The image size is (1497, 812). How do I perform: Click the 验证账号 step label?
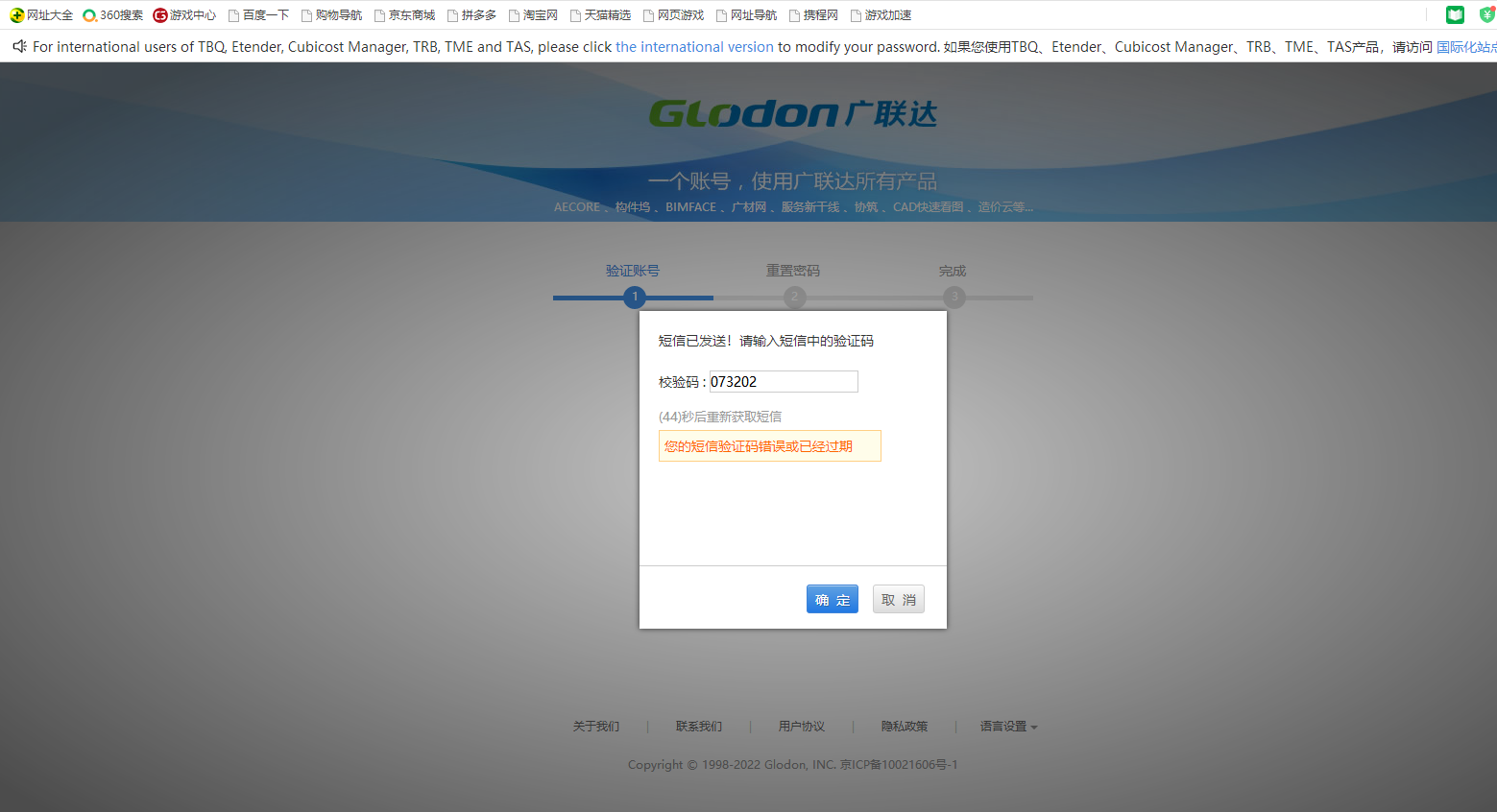coord(633,271)
